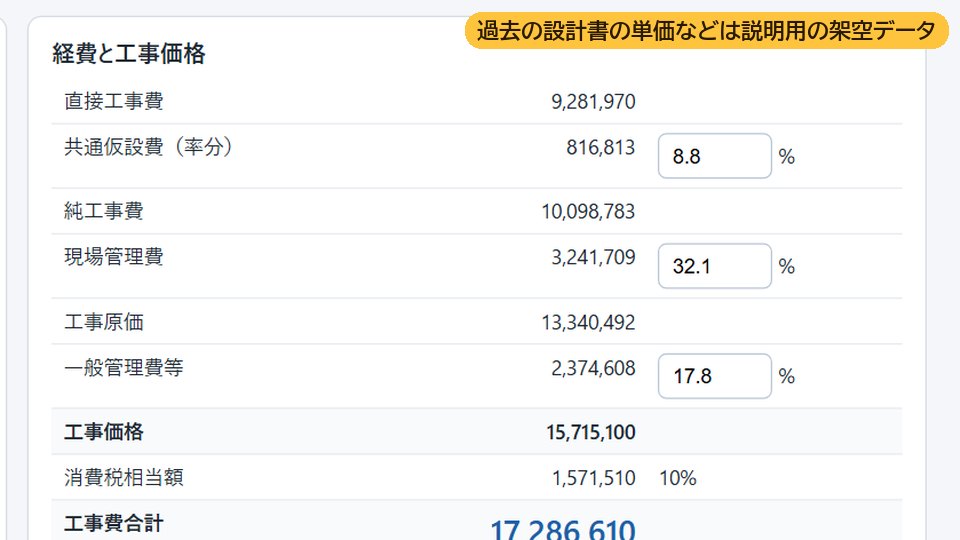The height and width of the screenshot is (540, 960).
Task: Click the bold 工事価格 label
Action: tap(103, 432)
